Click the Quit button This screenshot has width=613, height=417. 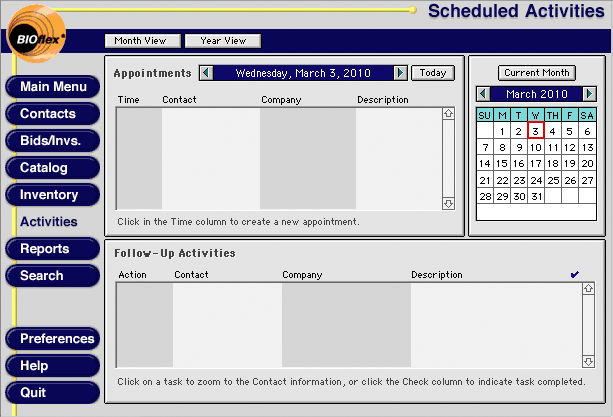pyautogui.click(x=53, y=392)
